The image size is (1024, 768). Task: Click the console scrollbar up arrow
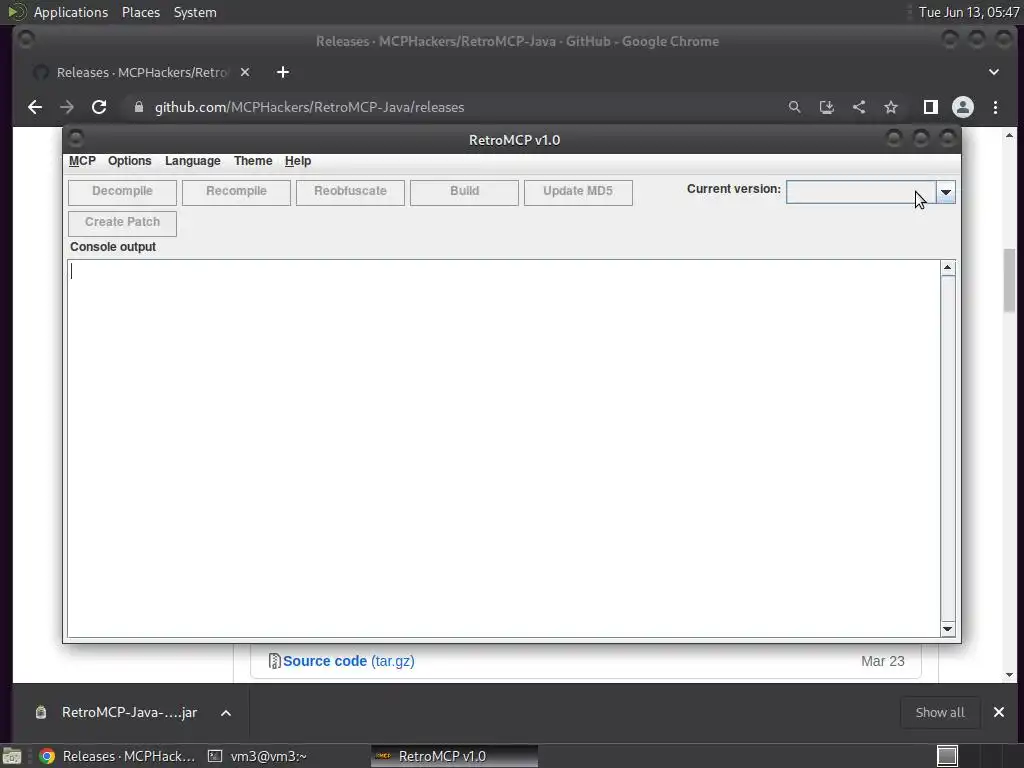tap(948, 268)
